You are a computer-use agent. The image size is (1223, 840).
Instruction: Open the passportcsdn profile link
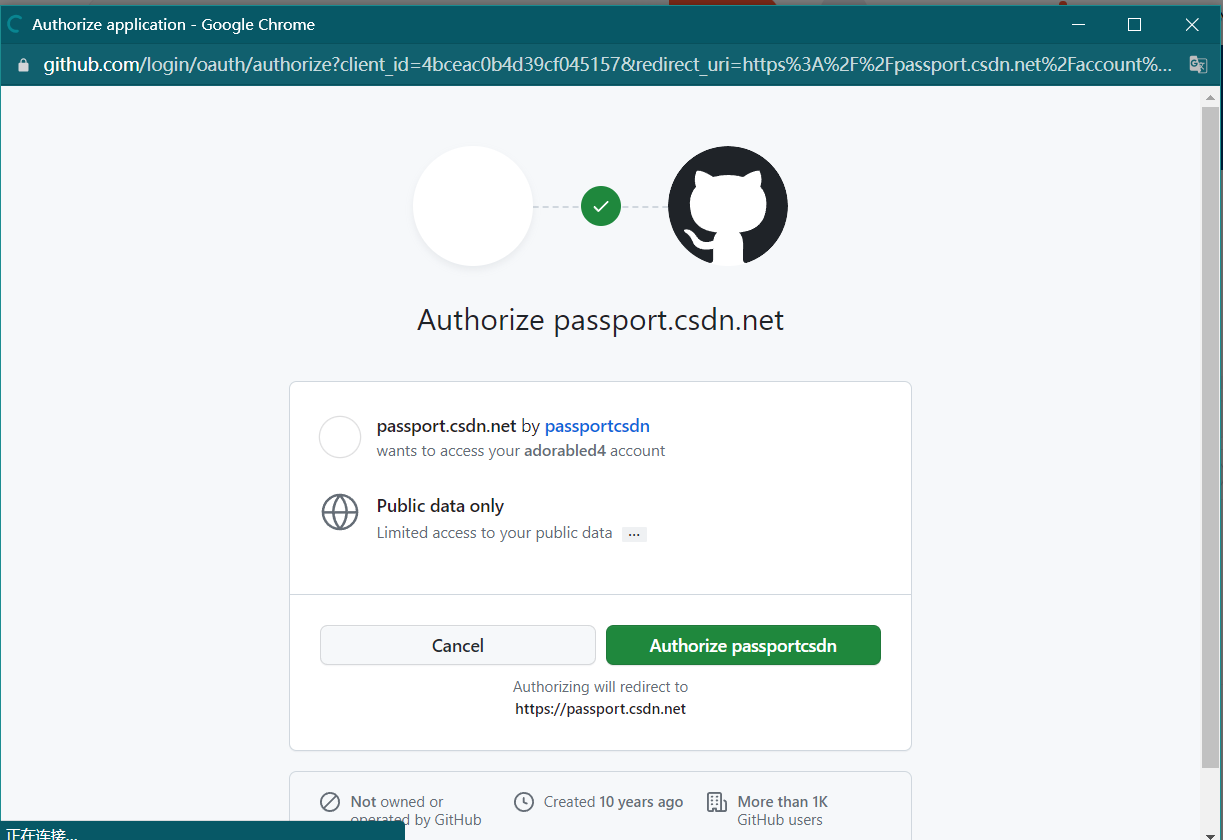pos(597,426)
